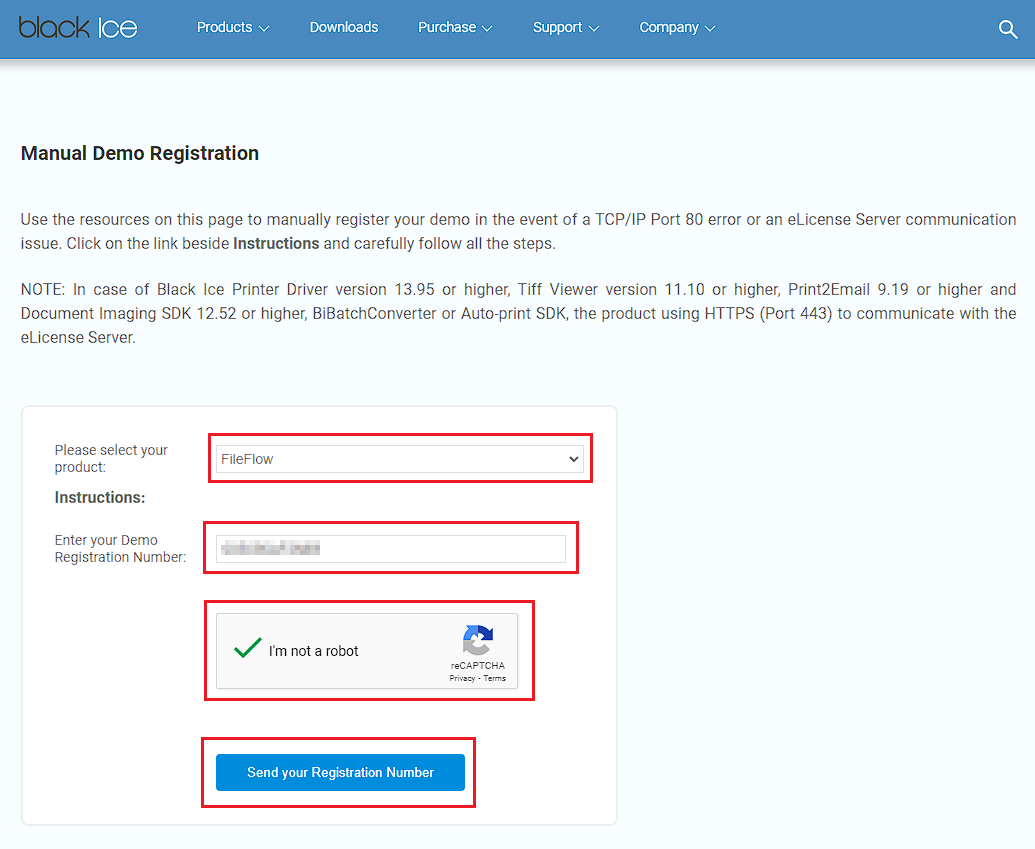The image size is (1035, 849).
Task: Open the reCAPTCHA Terms link
Action: [494, 678]
